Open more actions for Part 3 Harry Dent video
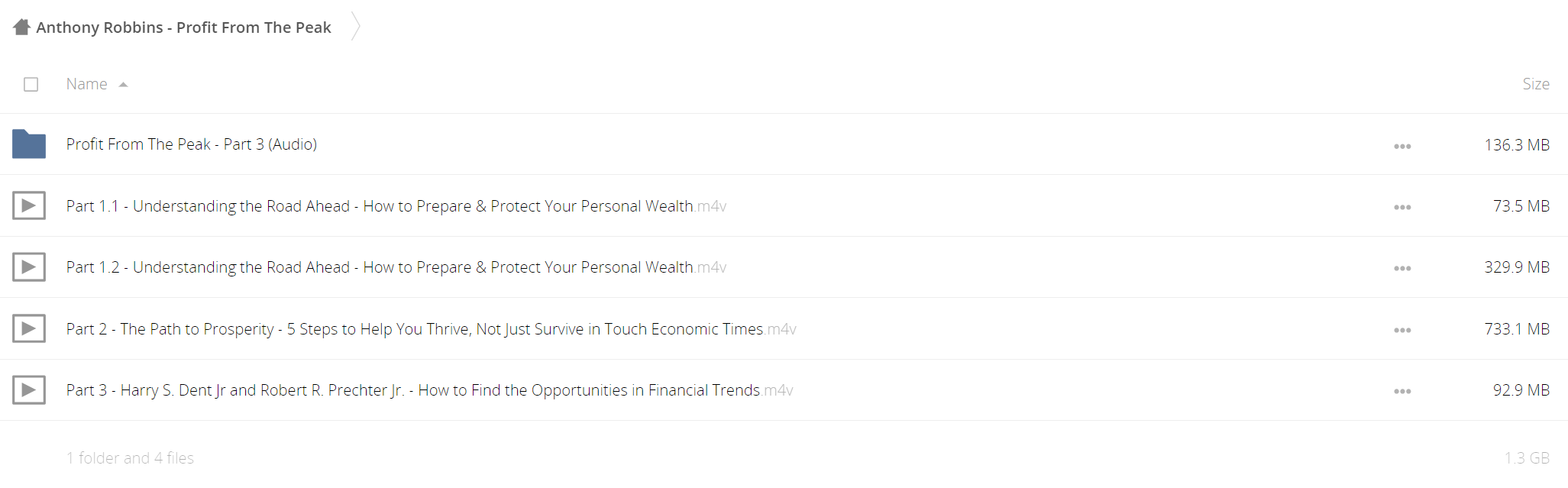Screen dimensions: 1568x488 coord(1402,391)
